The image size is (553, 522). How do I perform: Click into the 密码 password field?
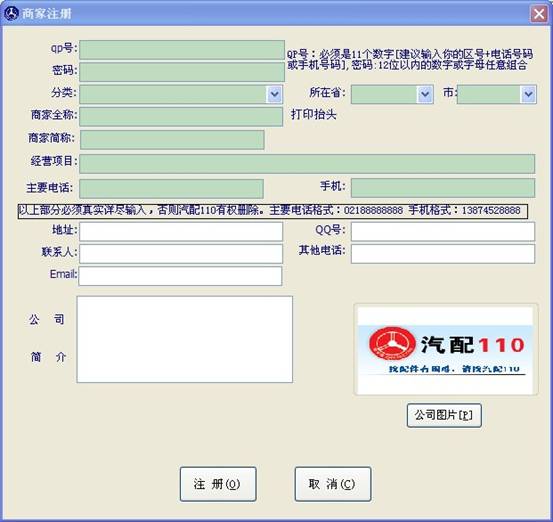[182, 72]
